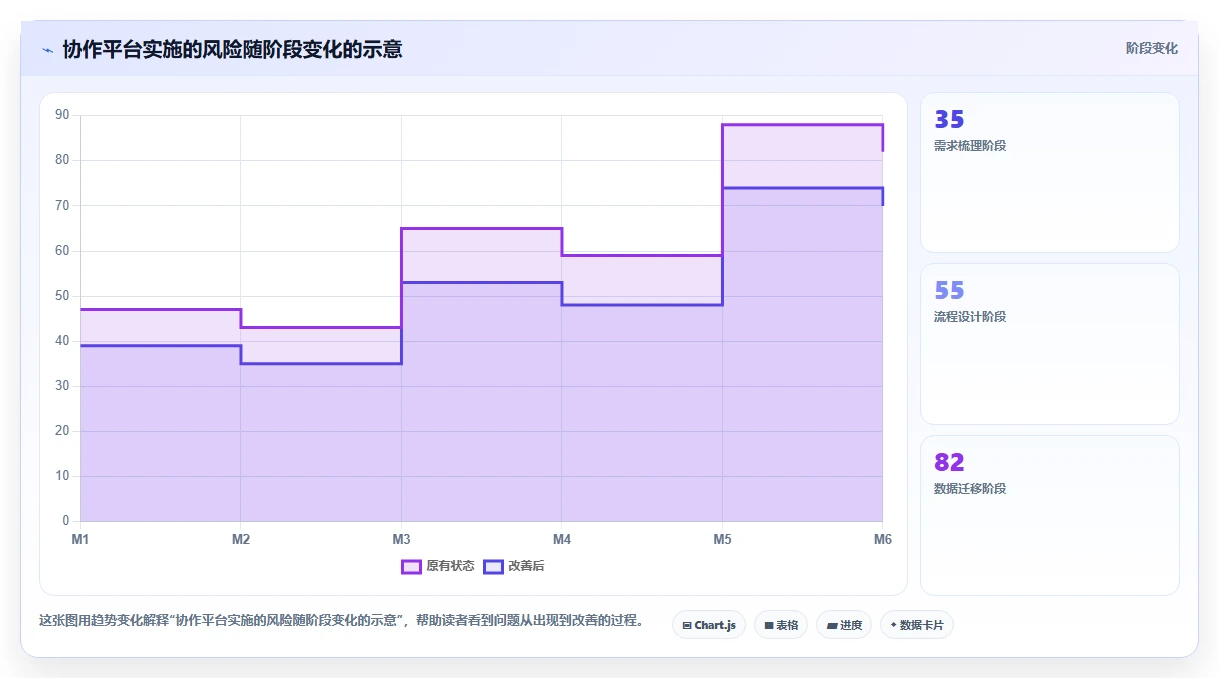Click the Chart.js tag icon
Screen dimensions: 1219x678
687,625
